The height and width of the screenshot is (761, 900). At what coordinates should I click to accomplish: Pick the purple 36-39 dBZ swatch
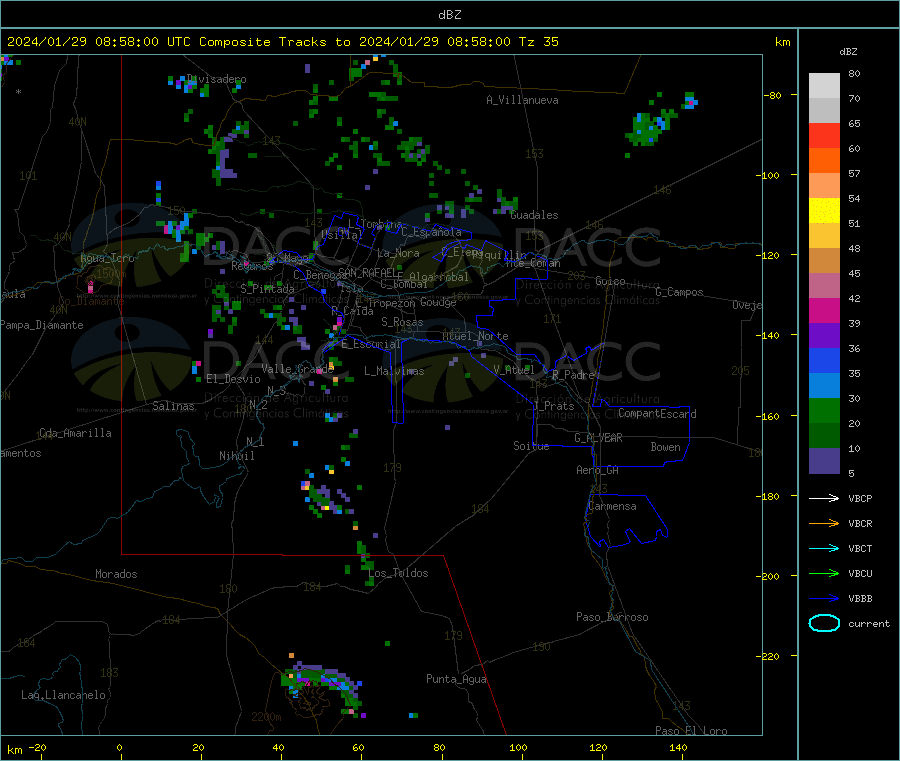pos(824,336)
